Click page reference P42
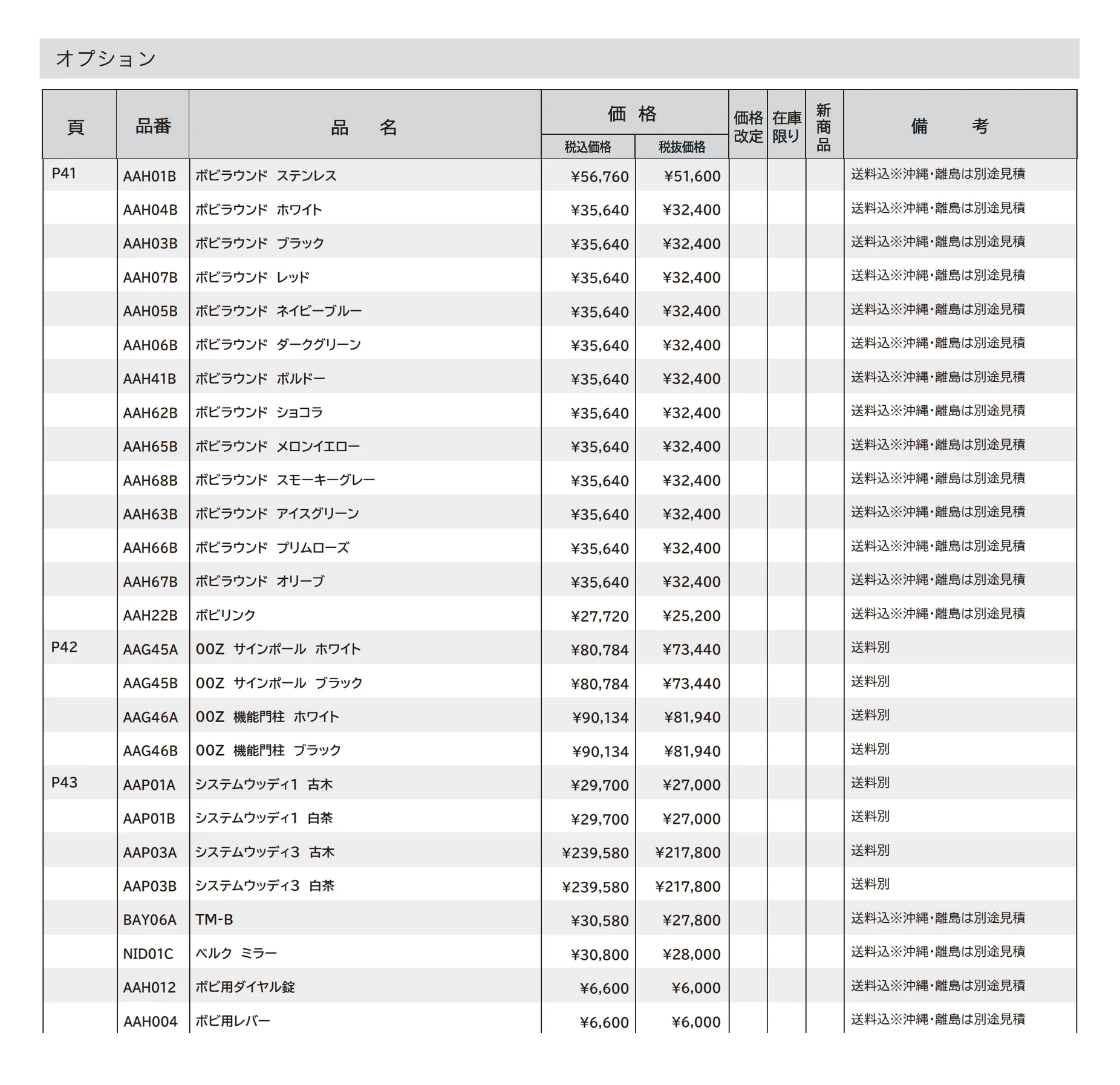Image resolution: width=1120 pixels, height=1085 pixels. tap(64, 647)
